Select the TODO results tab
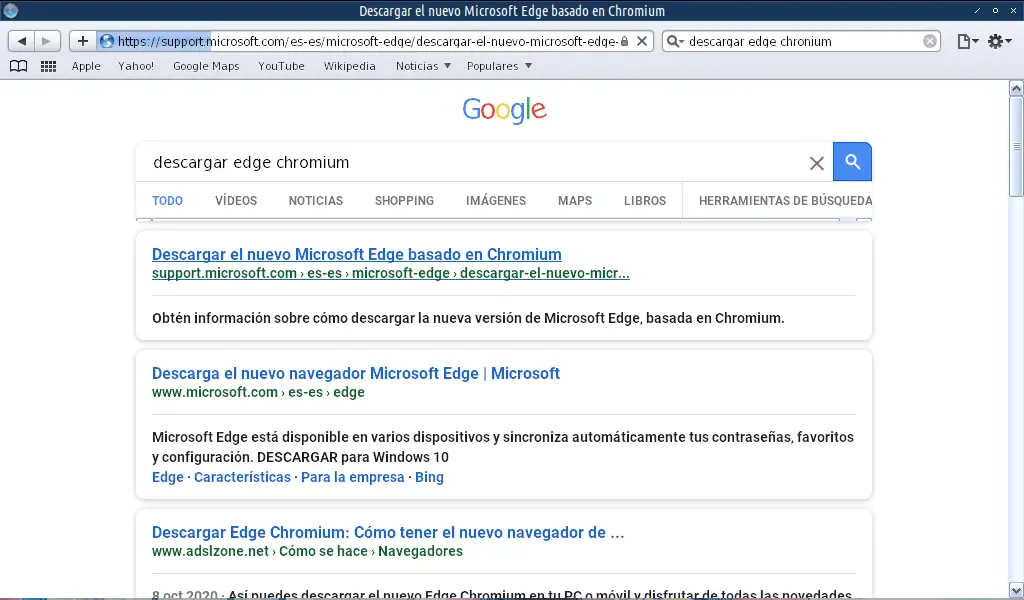 167,200
